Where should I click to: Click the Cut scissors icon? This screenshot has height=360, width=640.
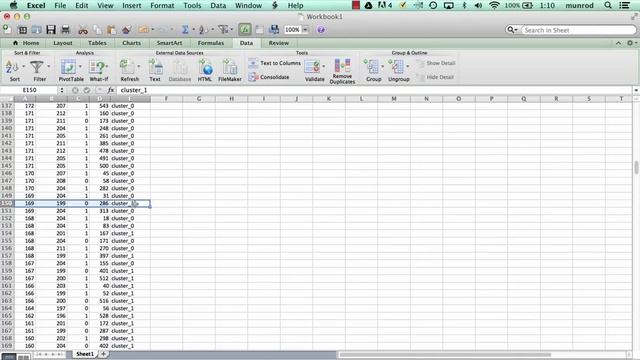click(x=83, y=29)
